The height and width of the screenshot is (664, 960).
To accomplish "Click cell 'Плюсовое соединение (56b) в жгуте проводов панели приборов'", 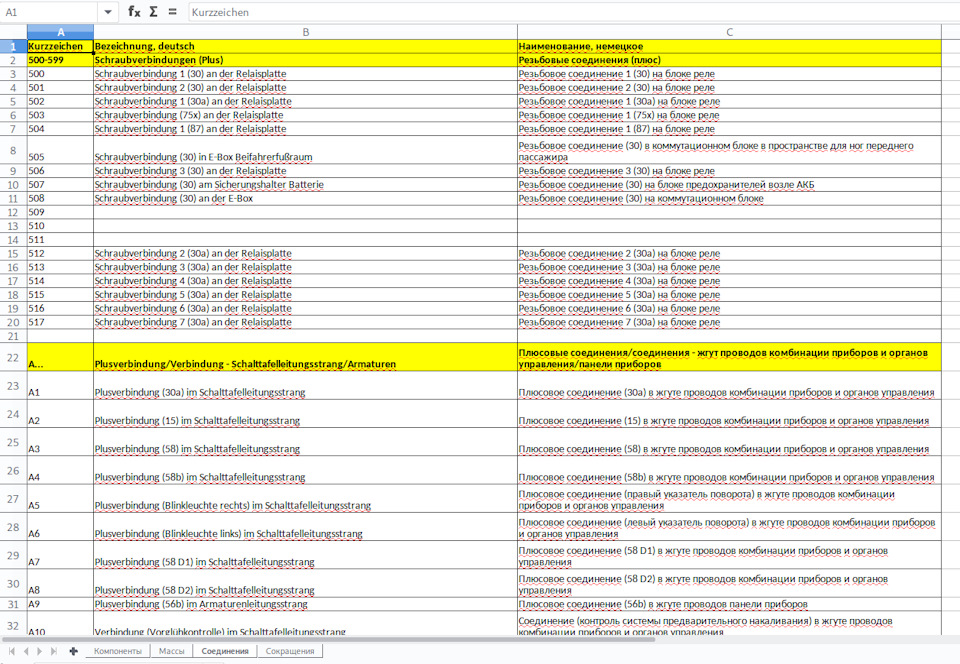I will 729,604.
